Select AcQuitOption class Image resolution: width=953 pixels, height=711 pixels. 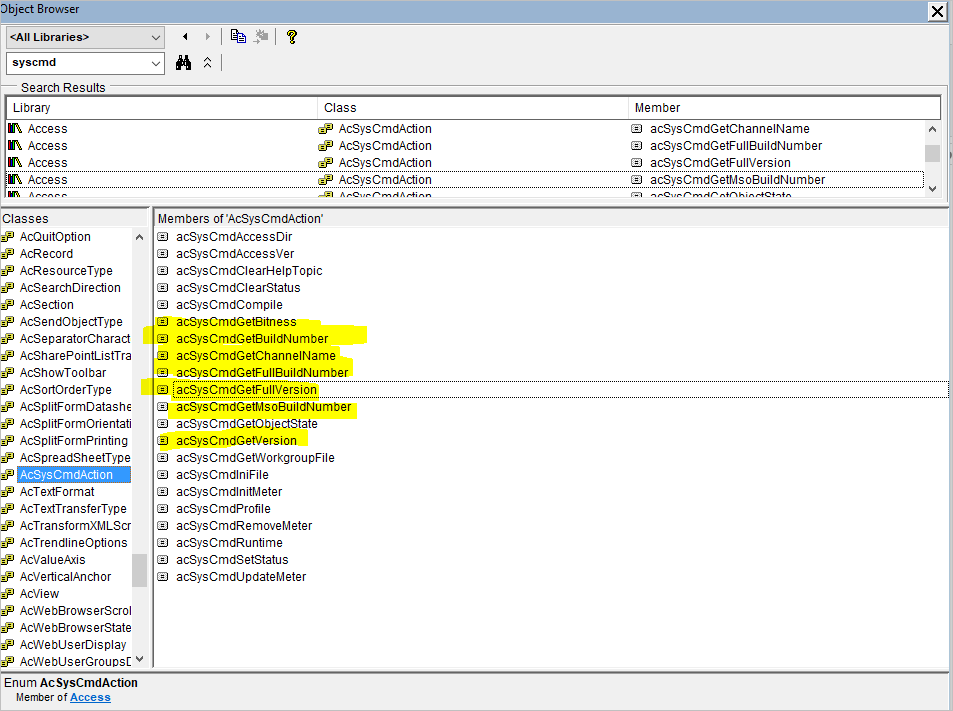pyautogui.click(x=55, y=237)
